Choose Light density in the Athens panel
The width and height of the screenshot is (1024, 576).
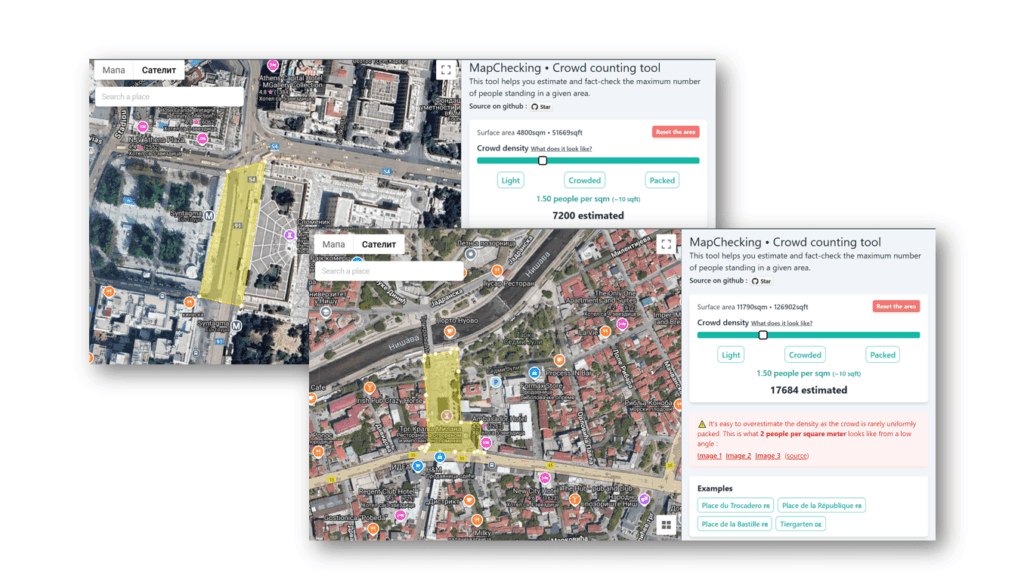(510, 180)
